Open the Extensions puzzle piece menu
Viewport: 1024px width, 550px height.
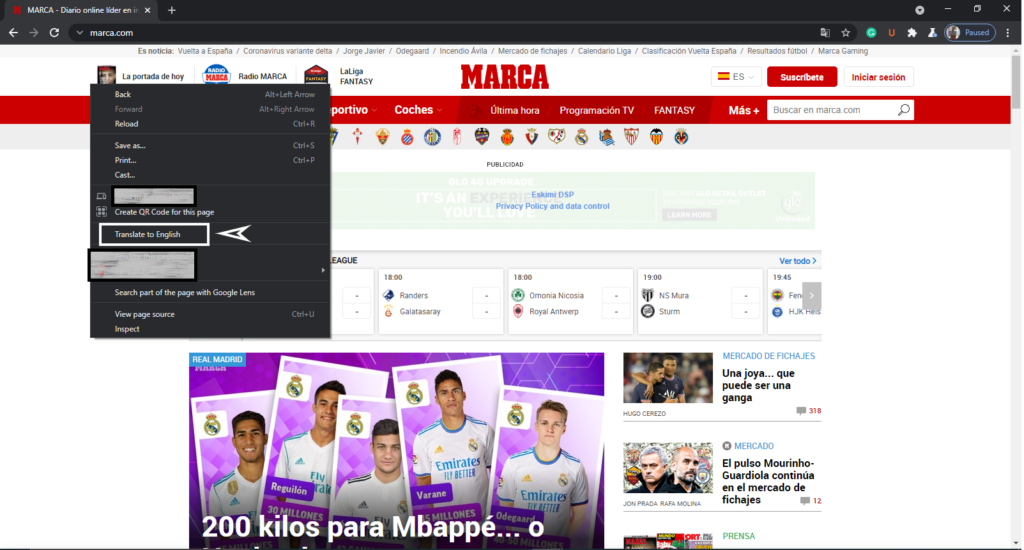pos(912,33)
